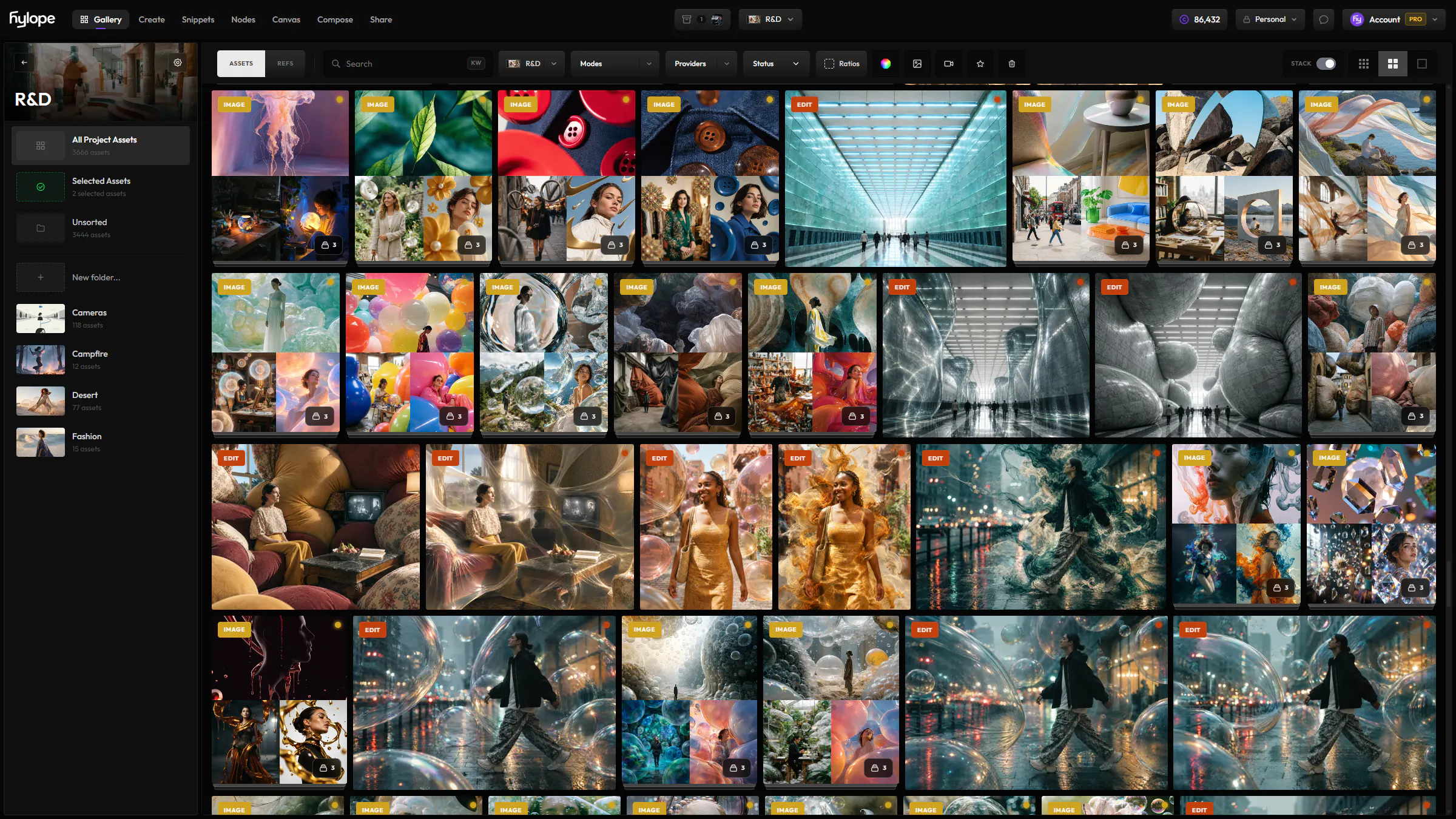Open the Selected Assets list
Viewport: 1456px width, 819px height.
(x=101, y=187)
